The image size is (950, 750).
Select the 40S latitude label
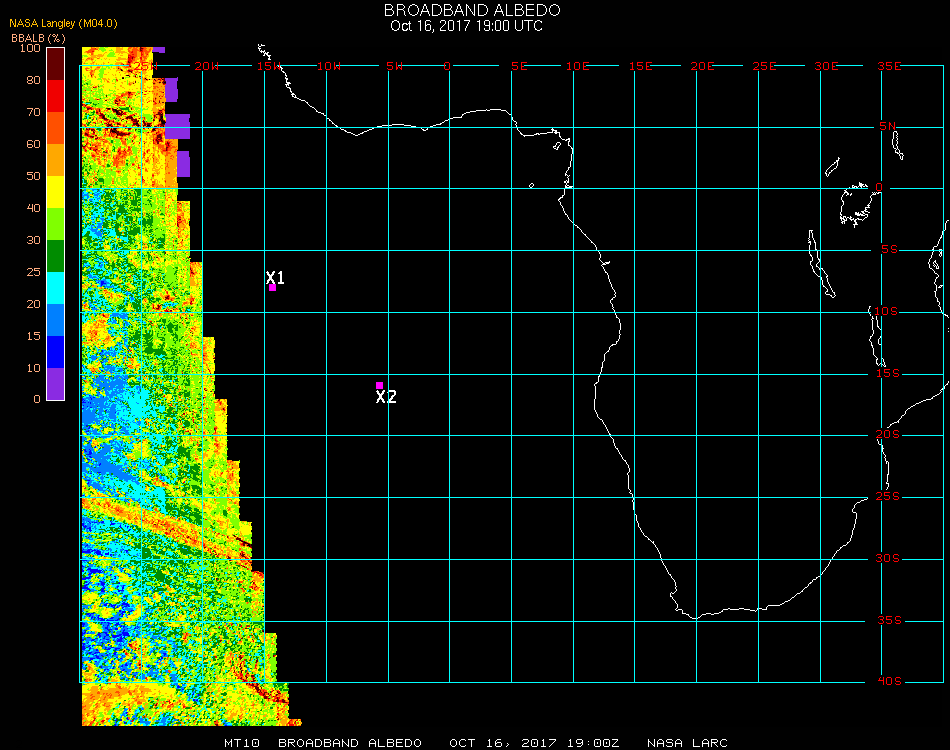[889, 681]
